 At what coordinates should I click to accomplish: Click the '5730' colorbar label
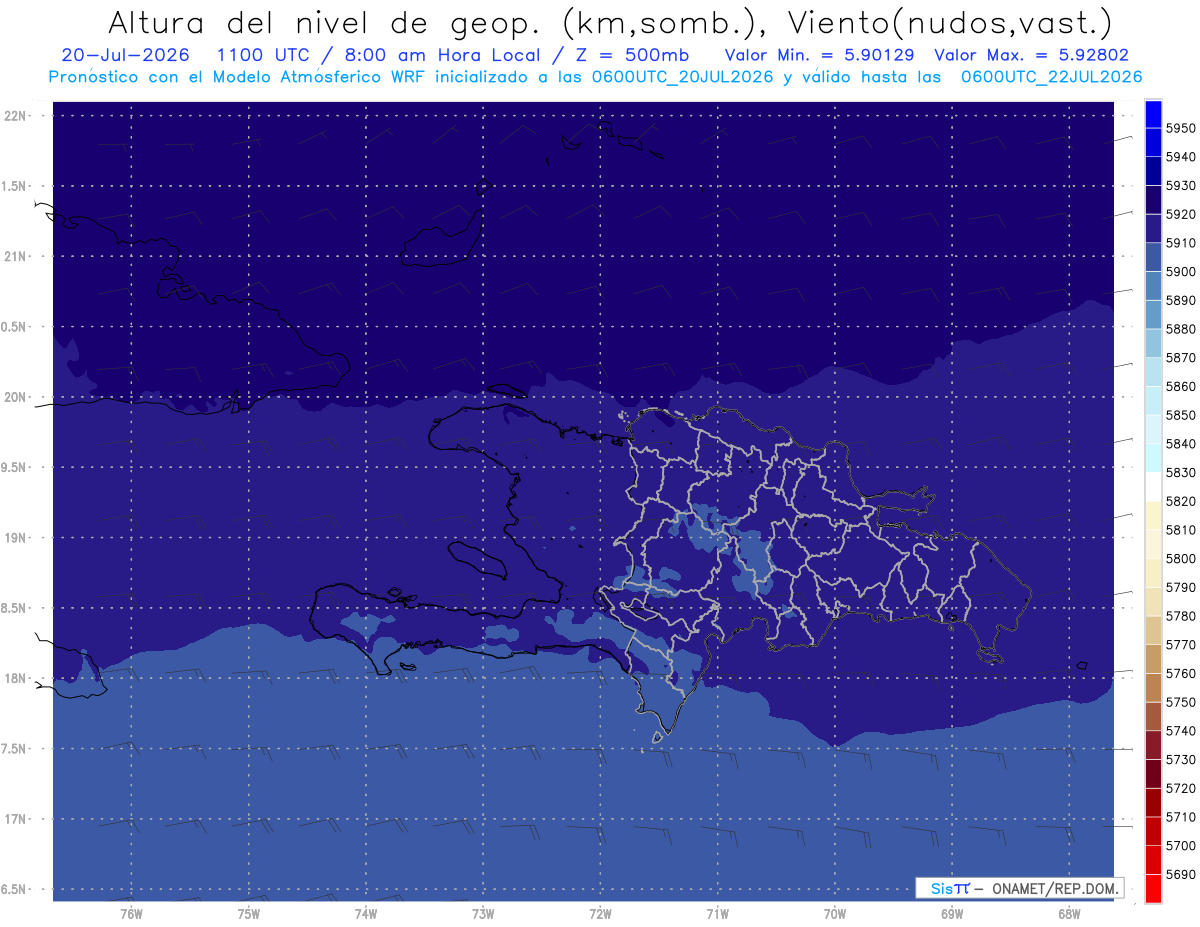pos(1181,760)
